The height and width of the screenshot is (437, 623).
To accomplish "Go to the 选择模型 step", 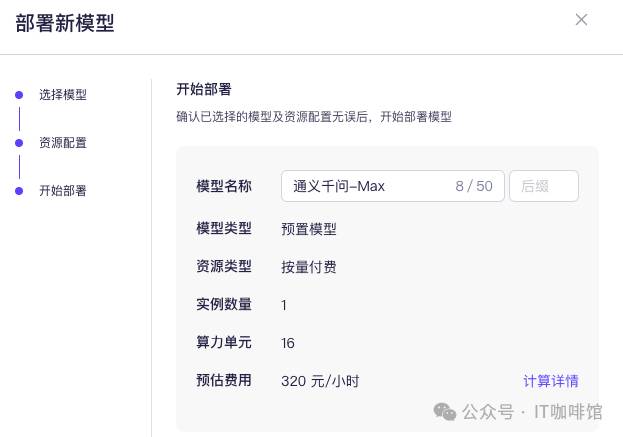I will click(63, 95).
